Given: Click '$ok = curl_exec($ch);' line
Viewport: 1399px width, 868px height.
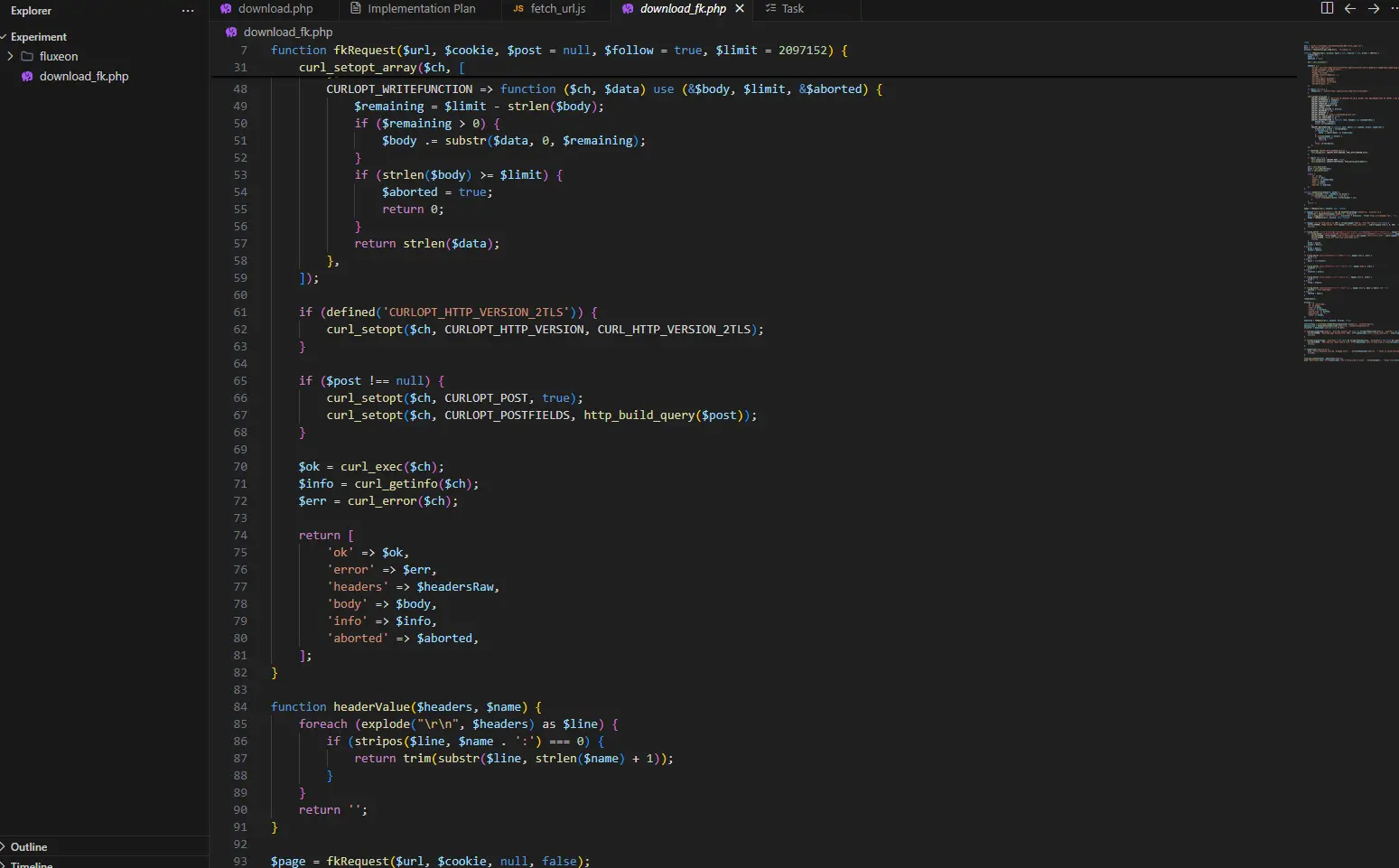Looking at the screenshot, I should tap(371, 467).
